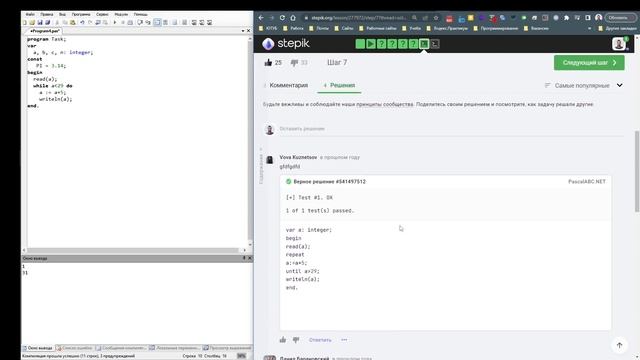
Task: Switch to the Список ошибок bottom tab
Action: tap(74, 348)
